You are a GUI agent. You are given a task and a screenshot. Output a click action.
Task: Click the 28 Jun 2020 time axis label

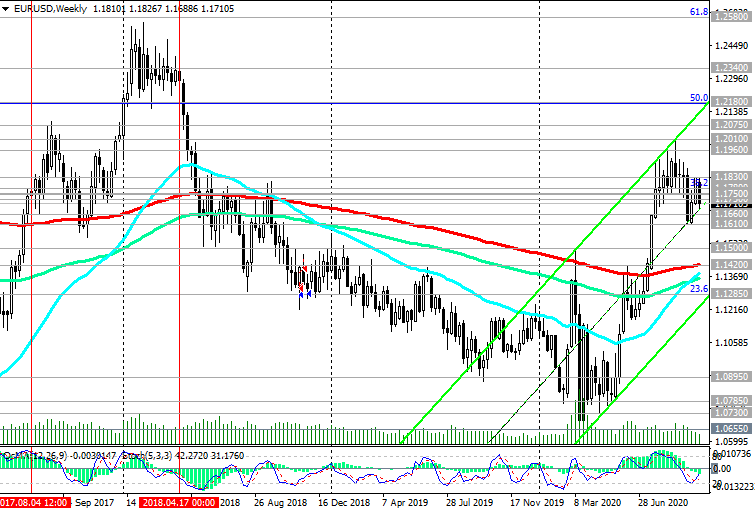(664, 502)
